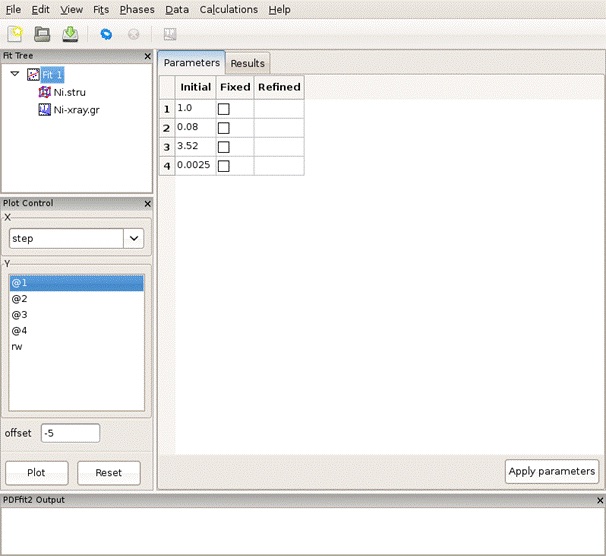Open the Phases menu
The height and width of the screenshot is (556, 606).
[136, 9]
